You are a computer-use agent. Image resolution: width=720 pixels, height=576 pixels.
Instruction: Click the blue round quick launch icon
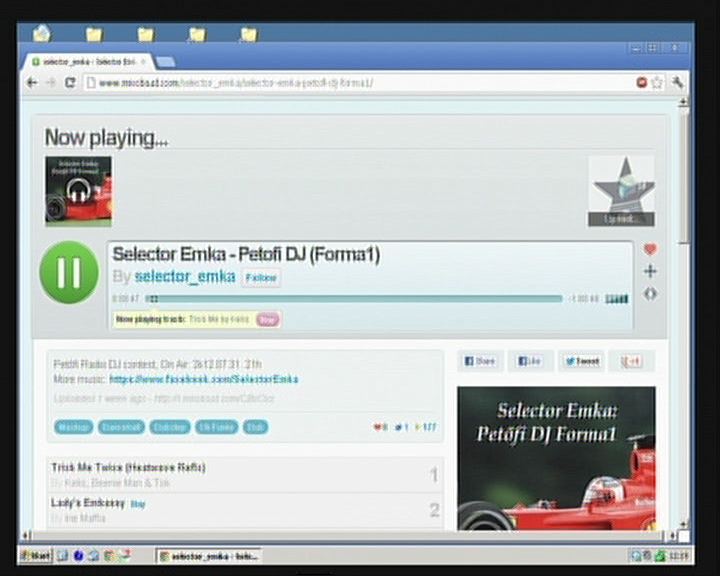tap(78, 556)
